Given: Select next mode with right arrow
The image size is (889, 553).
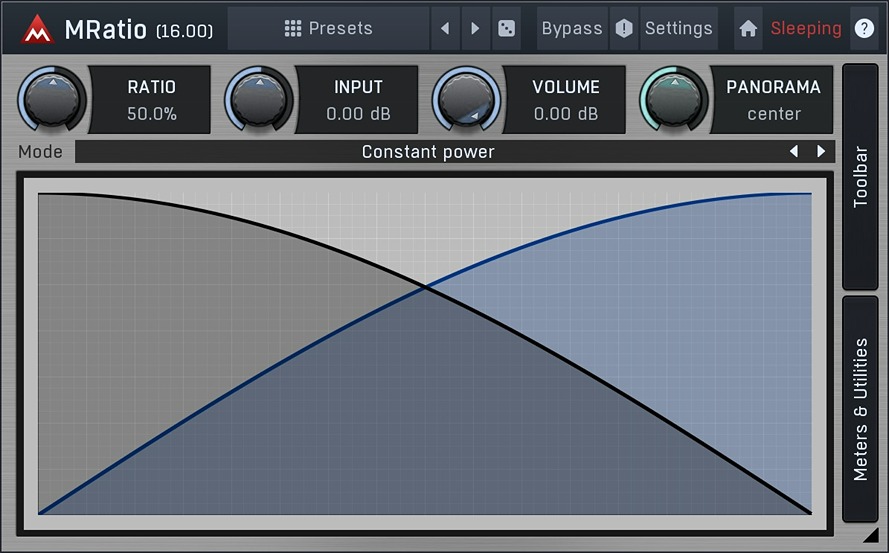Looking at the screenshot, I should point(820,151).
